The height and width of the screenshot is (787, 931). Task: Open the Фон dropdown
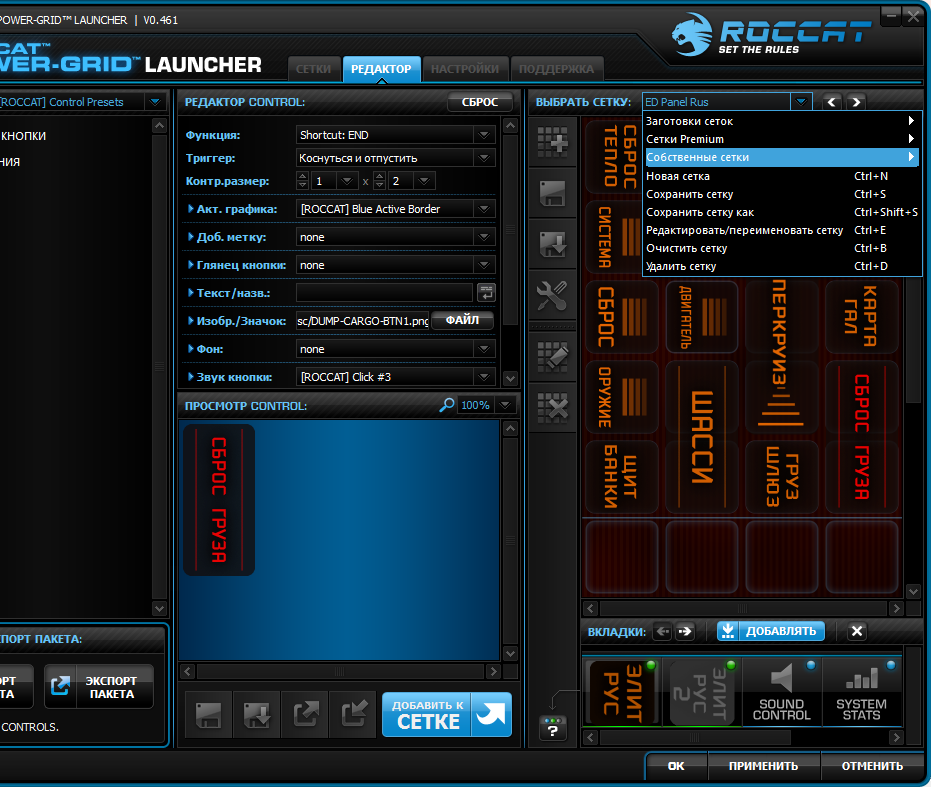[x=484, y=349]
